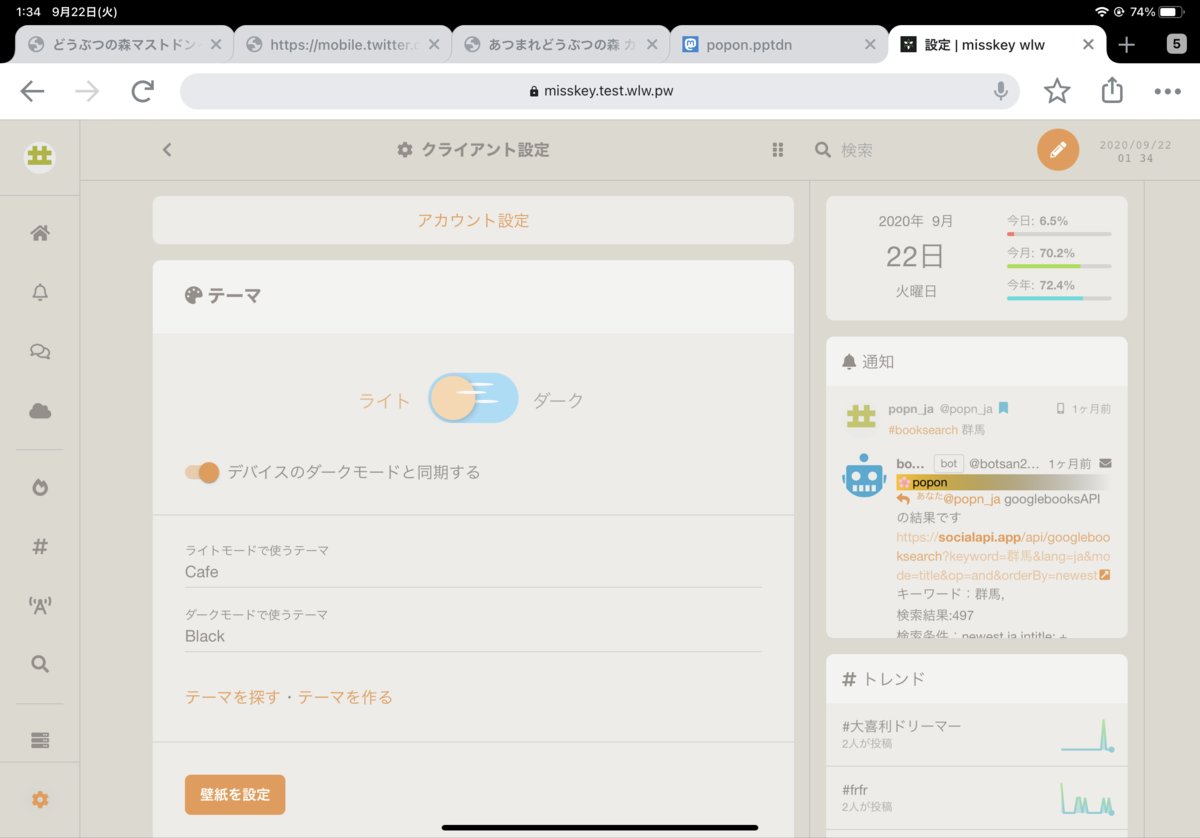The height and width of the screenshot is (838, 1200).
Task: Open notifications bell in sidebar
Action: pyautogui.click(x=40, y=292)
